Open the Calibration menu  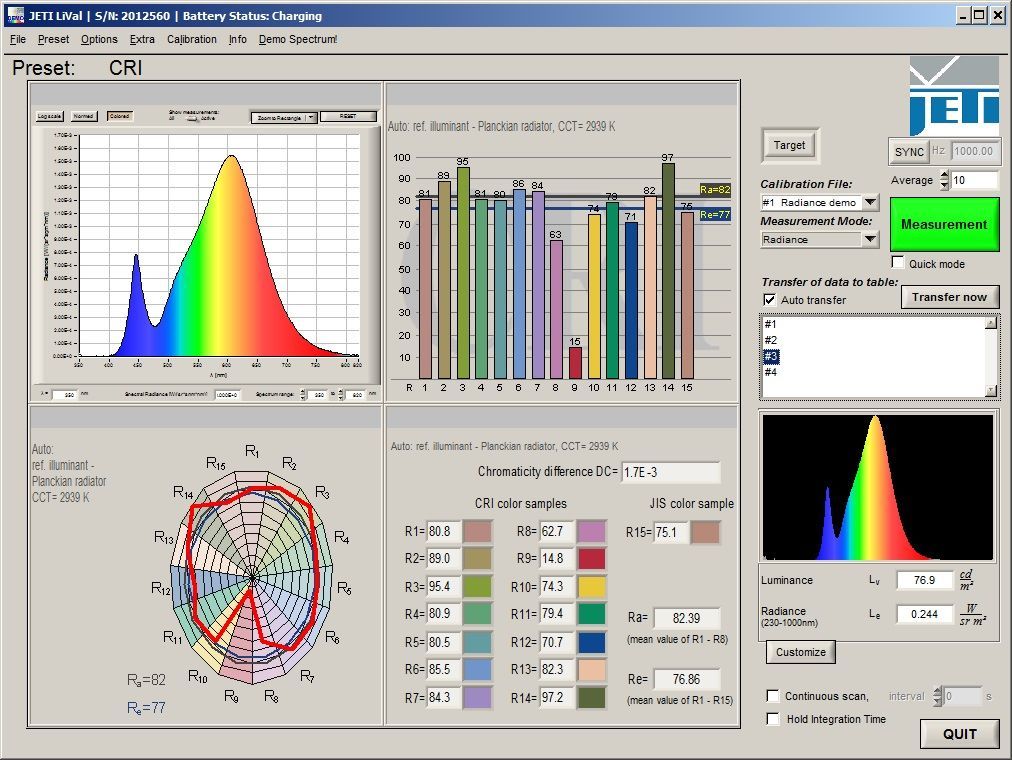(x=192, y=40)
